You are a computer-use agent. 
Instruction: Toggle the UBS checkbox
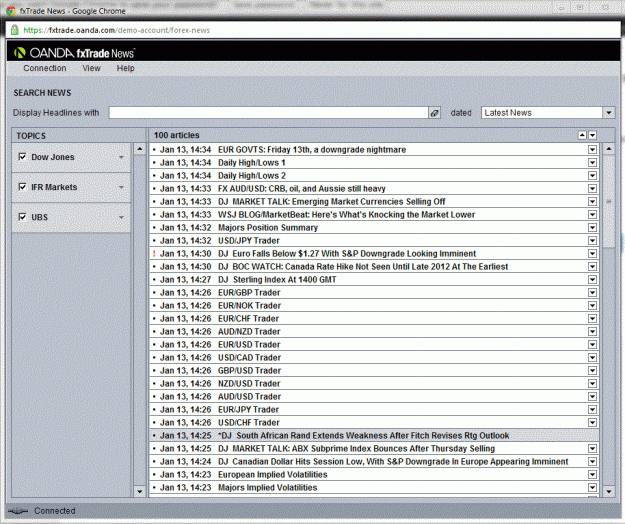click(x=22, y=217)
